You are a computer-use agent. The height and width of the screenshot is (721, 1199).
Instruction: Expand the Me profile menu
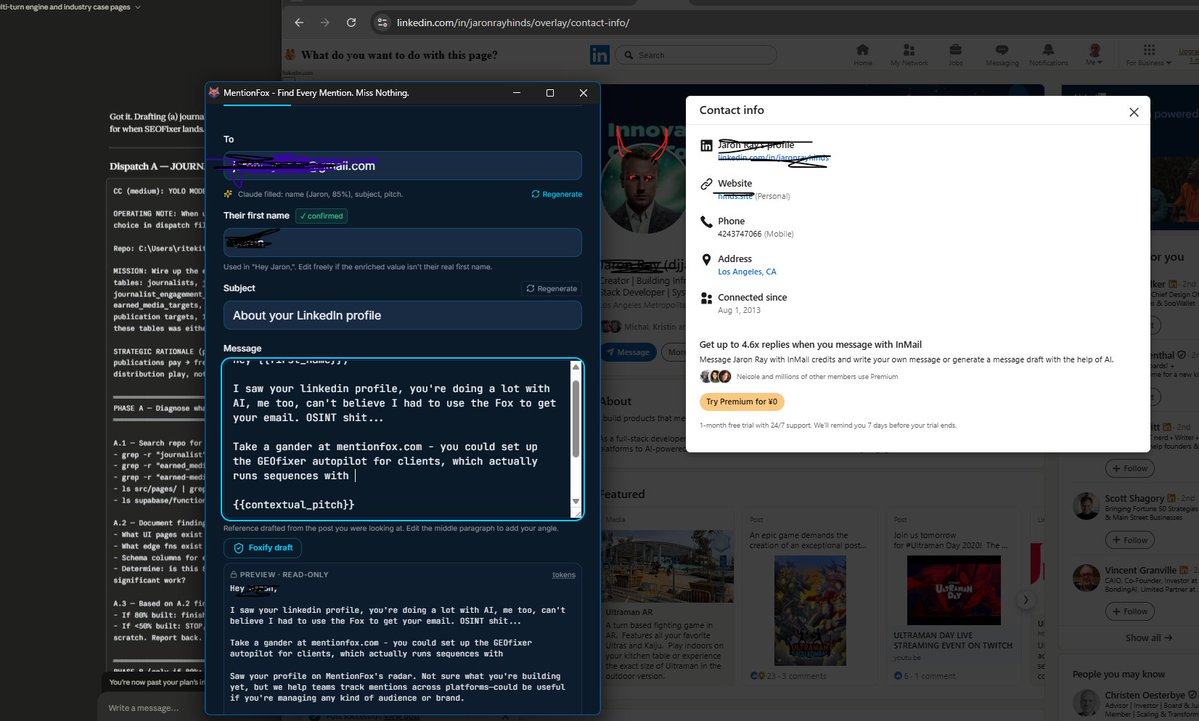(x=1094, y=54)
